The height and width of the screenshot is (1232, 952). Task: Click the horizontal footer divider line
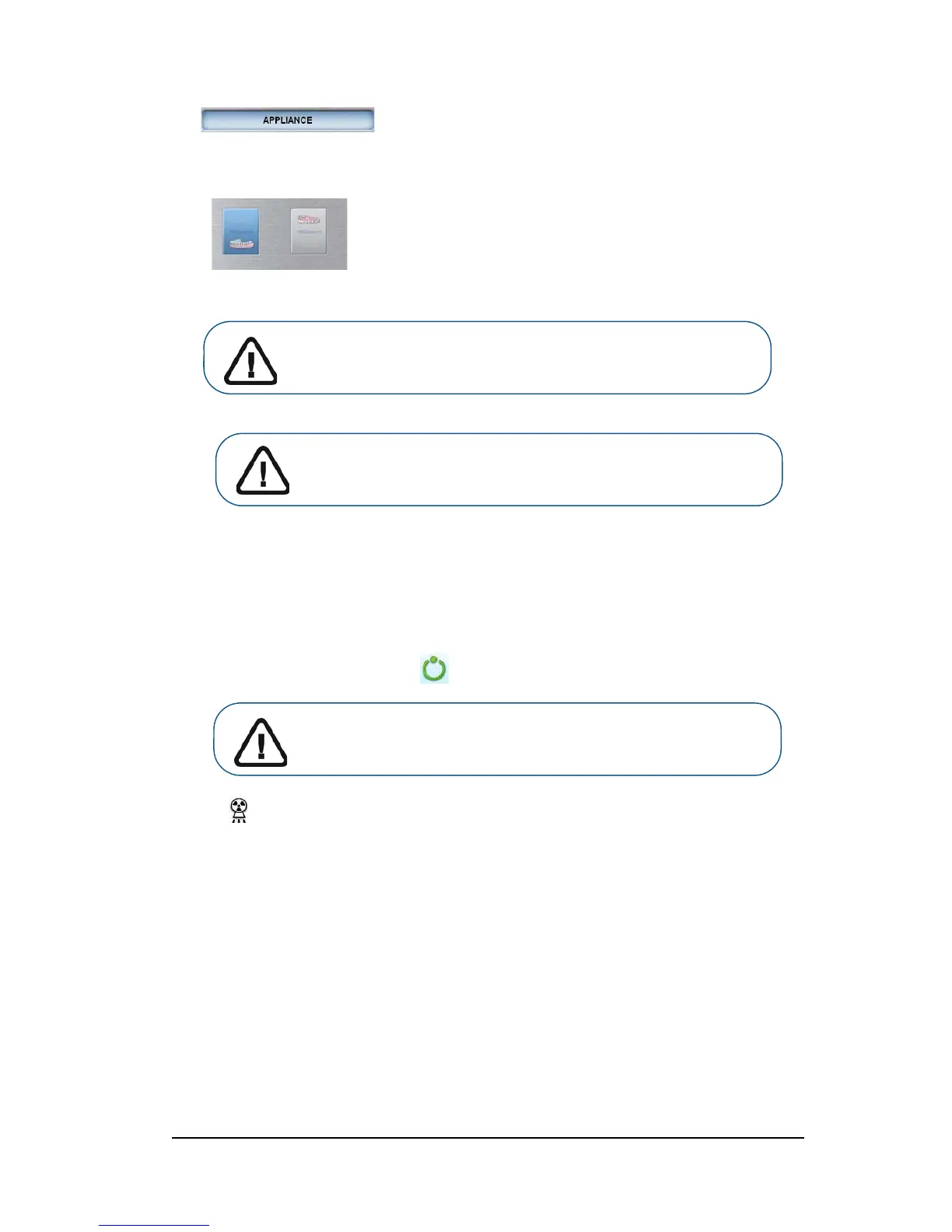pos(488,1138)
